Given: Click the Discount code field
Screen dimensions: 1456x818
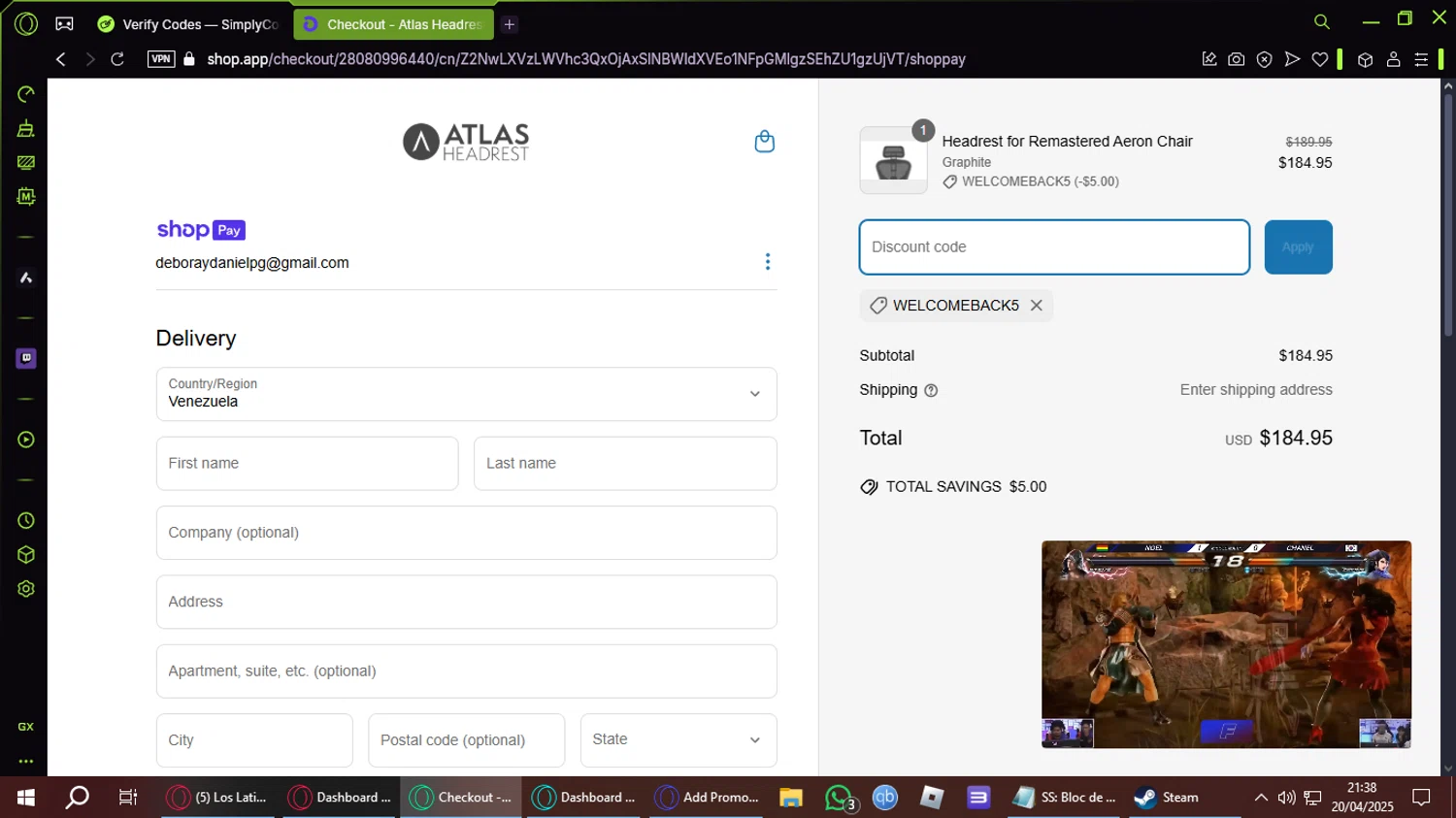Looking at the screenshot, I should 1054,247.
